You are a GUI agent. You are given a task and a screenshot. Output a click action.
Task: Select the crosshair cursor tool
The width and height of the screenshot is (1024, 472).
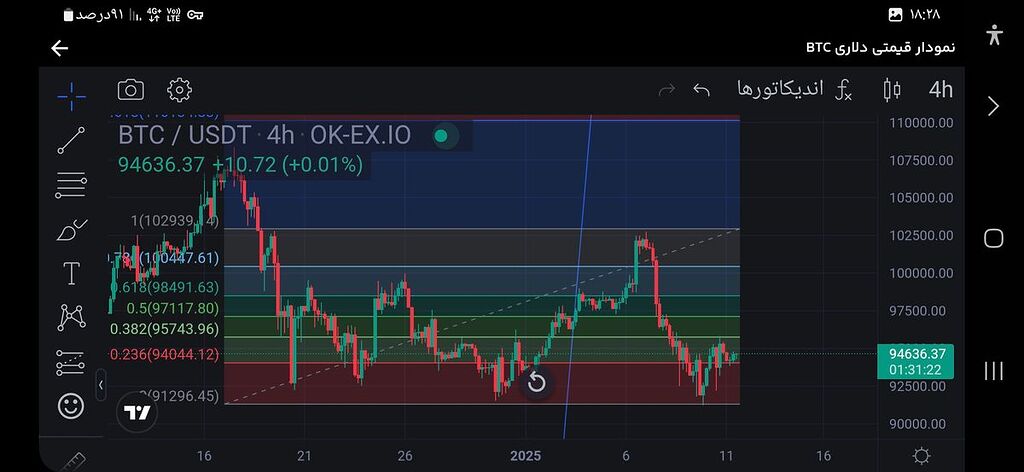(x=71, y=96)
